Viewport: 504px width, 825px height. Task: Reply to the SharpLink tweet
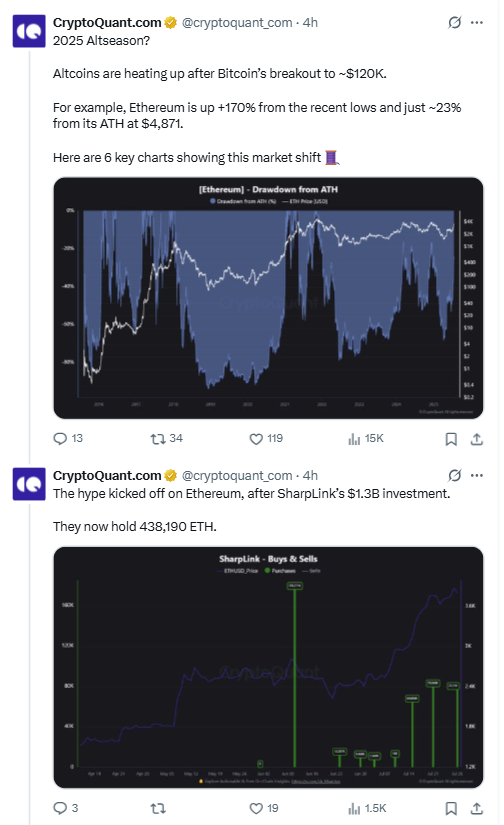(x=61, y=808)
